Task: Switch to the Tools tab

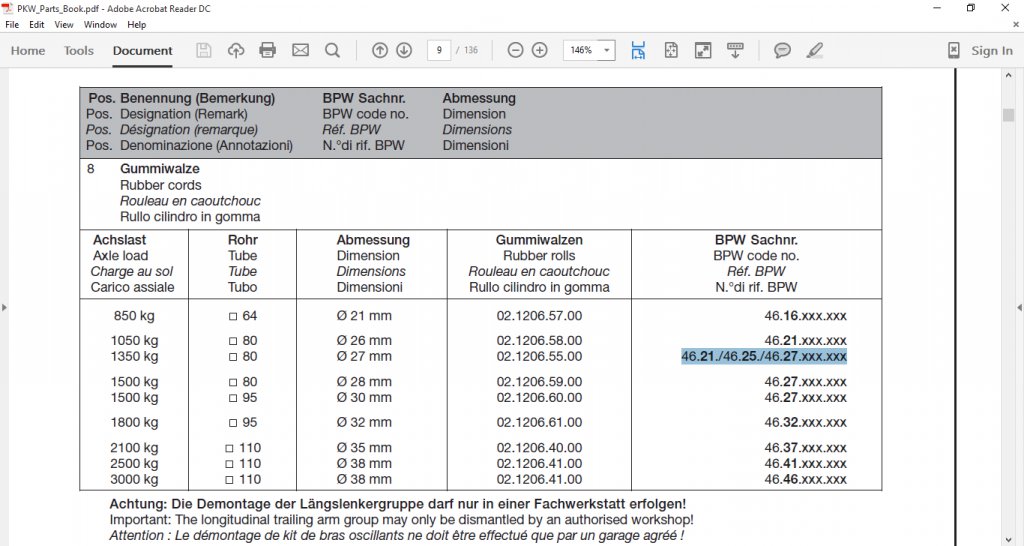Action: point(79,50)
